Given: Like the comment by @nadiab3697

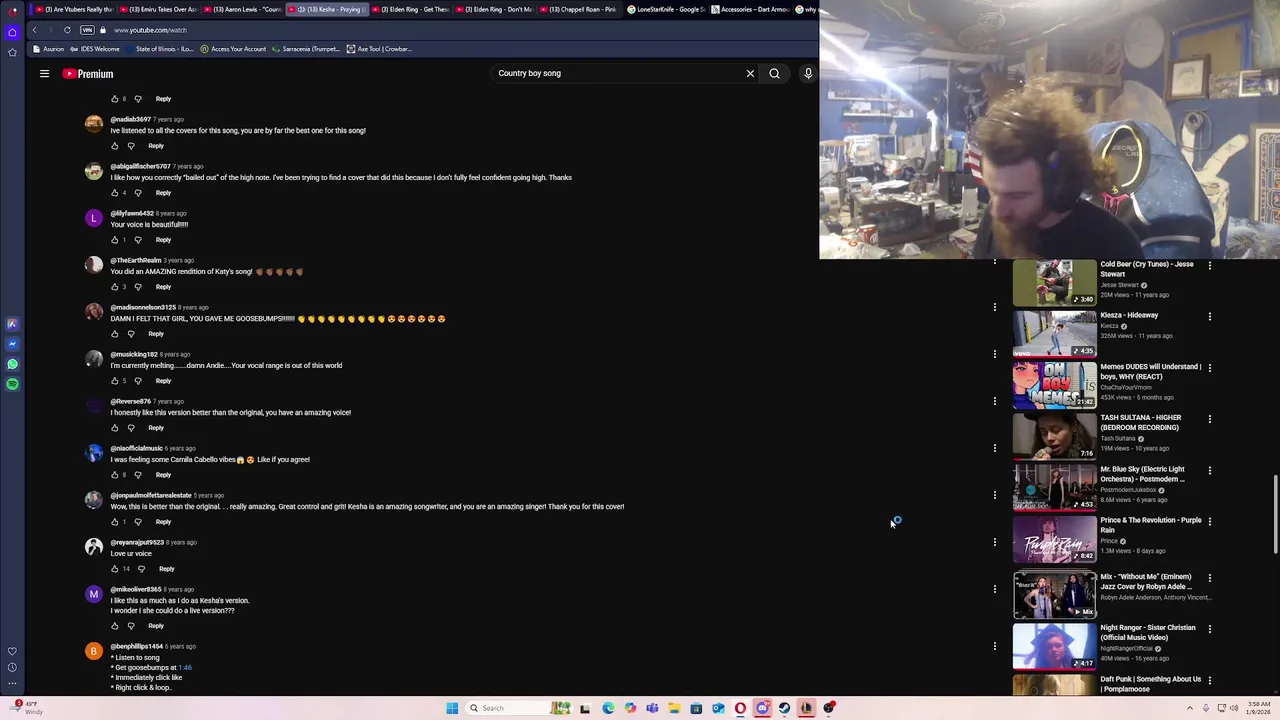Looking at the screenshot, I should point(115,146).
